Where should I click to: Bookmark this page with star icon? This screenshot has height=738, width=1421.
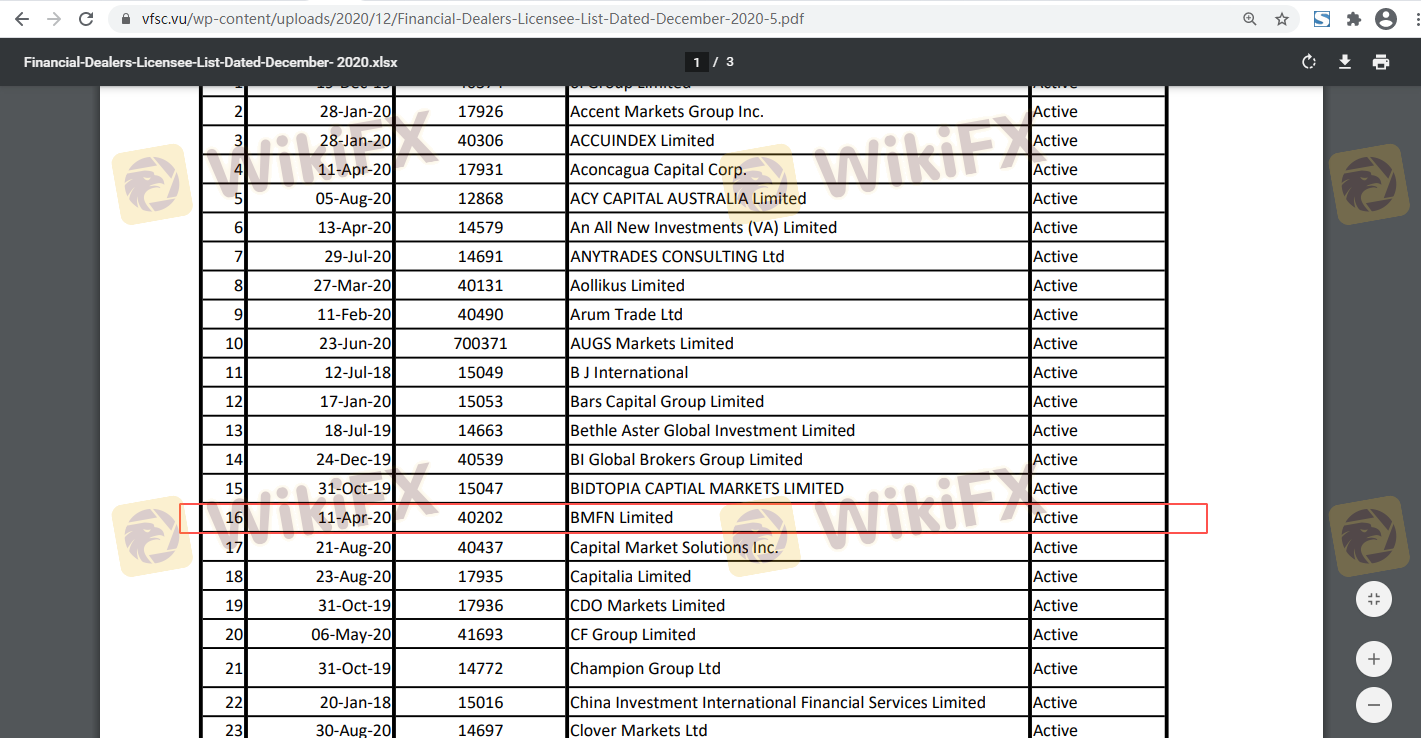pyautogui.click(x=1282, y=19)
